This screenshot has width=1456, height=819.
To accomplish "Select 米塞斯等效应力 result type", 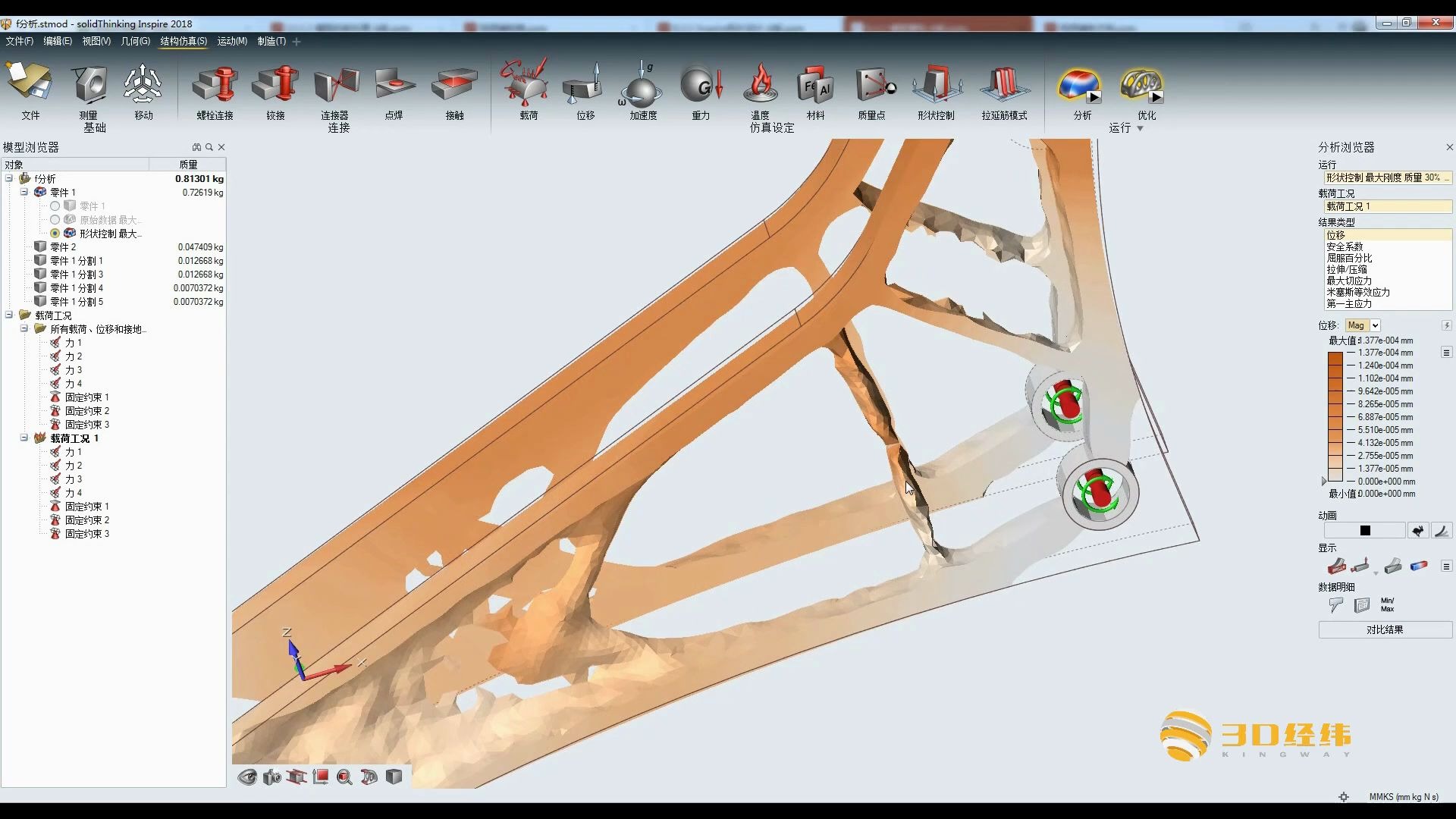I will (1358, 292).
